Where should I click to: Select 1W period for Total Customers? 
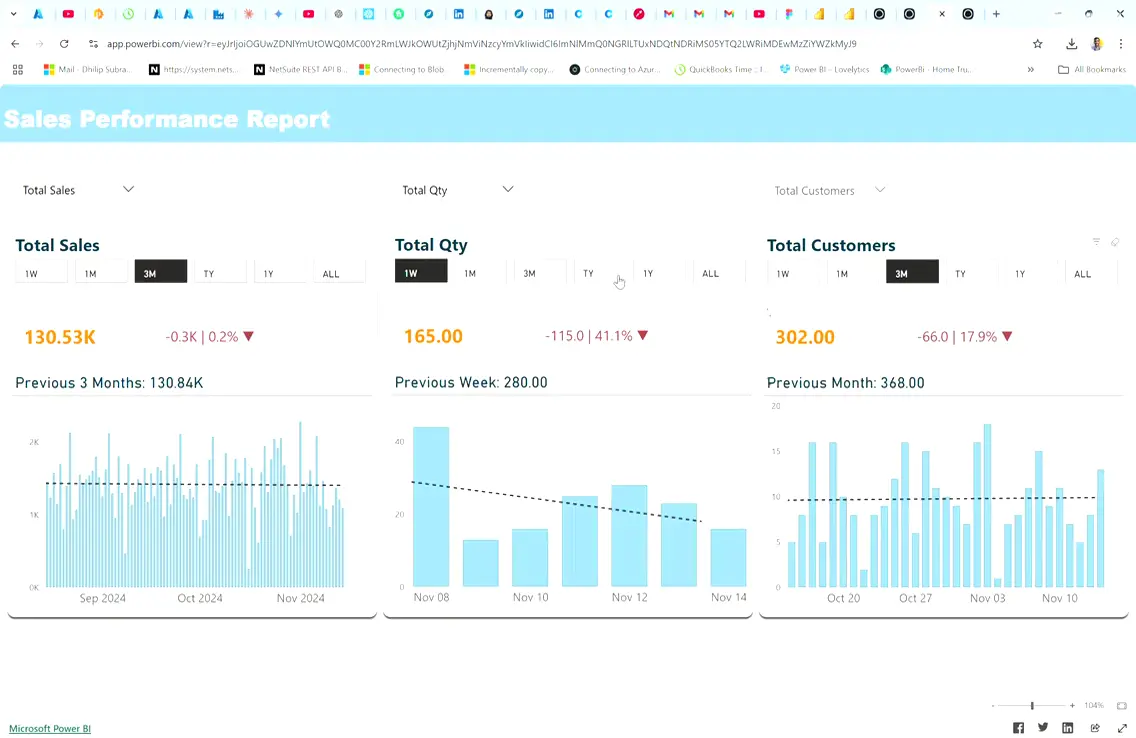click(x=793, y=274)
